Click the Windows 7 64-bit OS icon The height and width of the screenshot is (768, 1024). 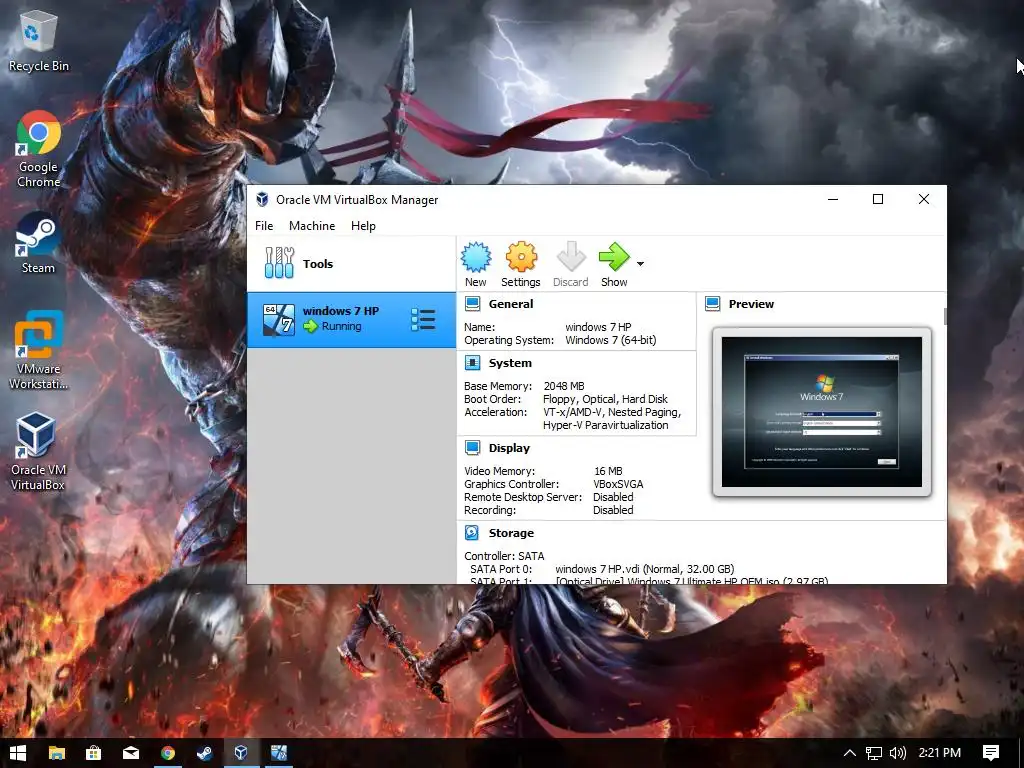tap(279, 320)
